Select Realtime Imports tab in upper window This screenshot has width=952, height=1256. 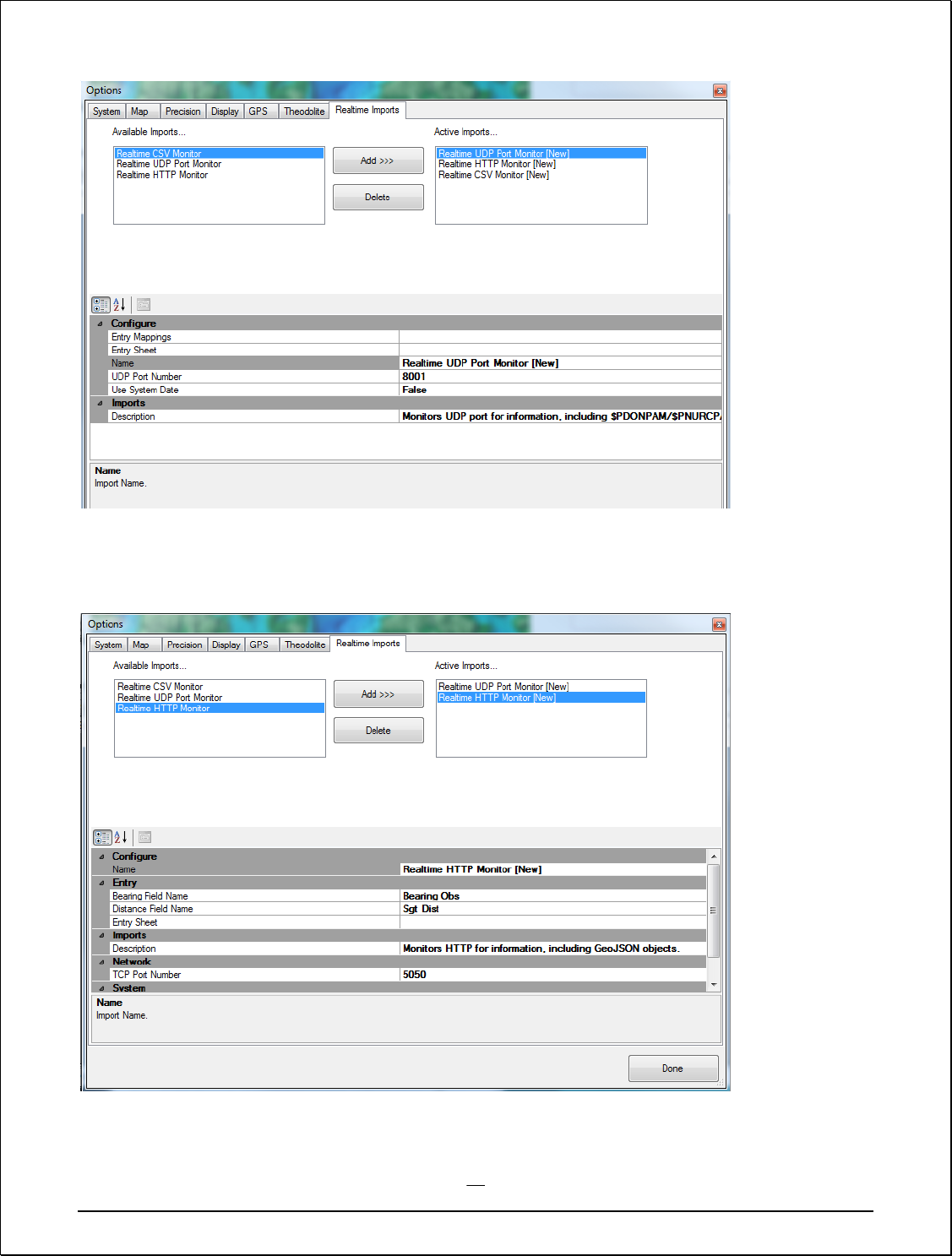tap(367, 110)
